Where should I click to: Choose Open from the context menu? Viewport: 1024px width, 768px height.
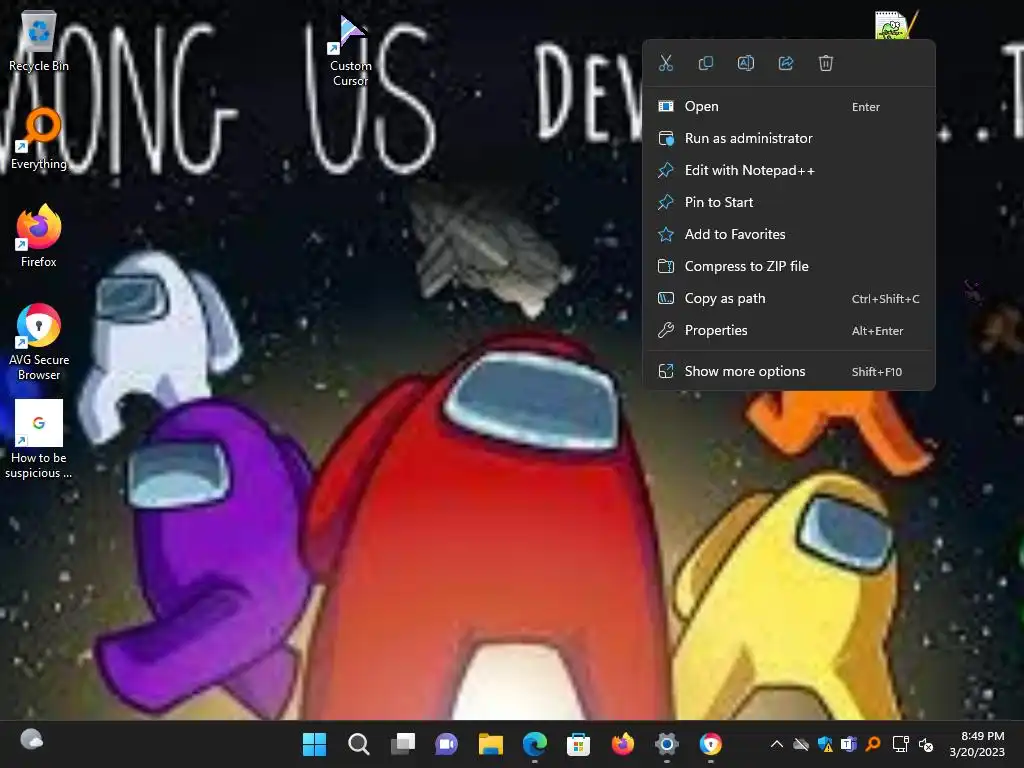[x=789, y=106]
